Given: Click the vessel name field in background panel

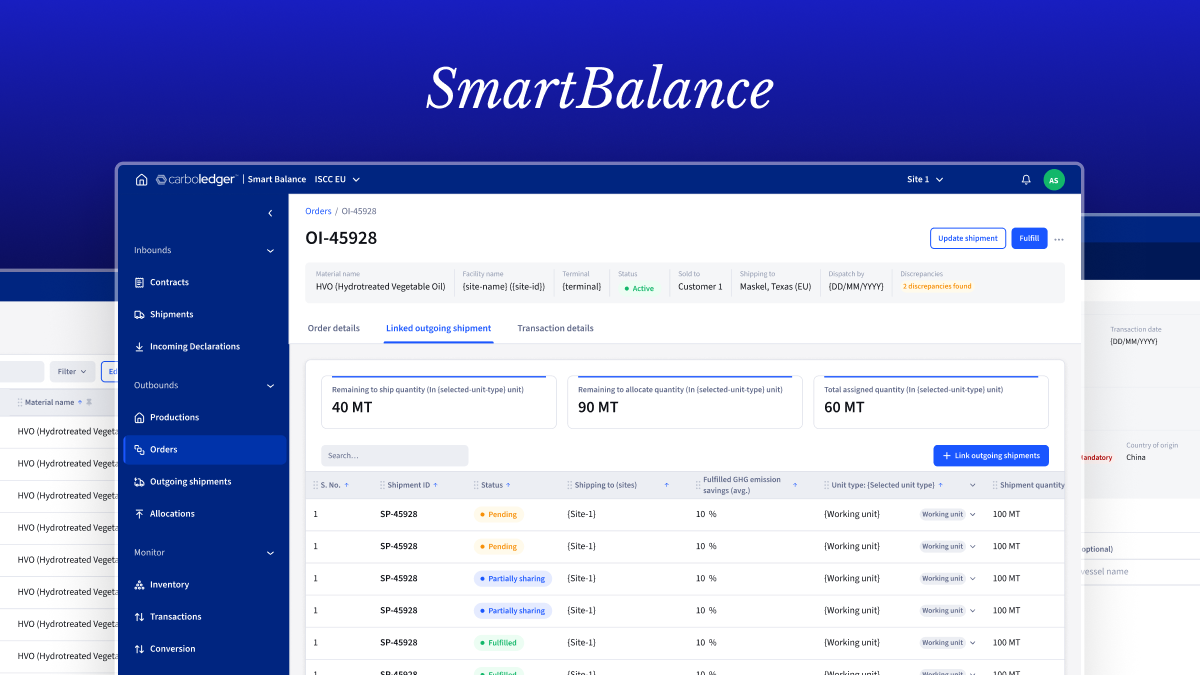Looking at the screenshot, I should point(1140,572).
